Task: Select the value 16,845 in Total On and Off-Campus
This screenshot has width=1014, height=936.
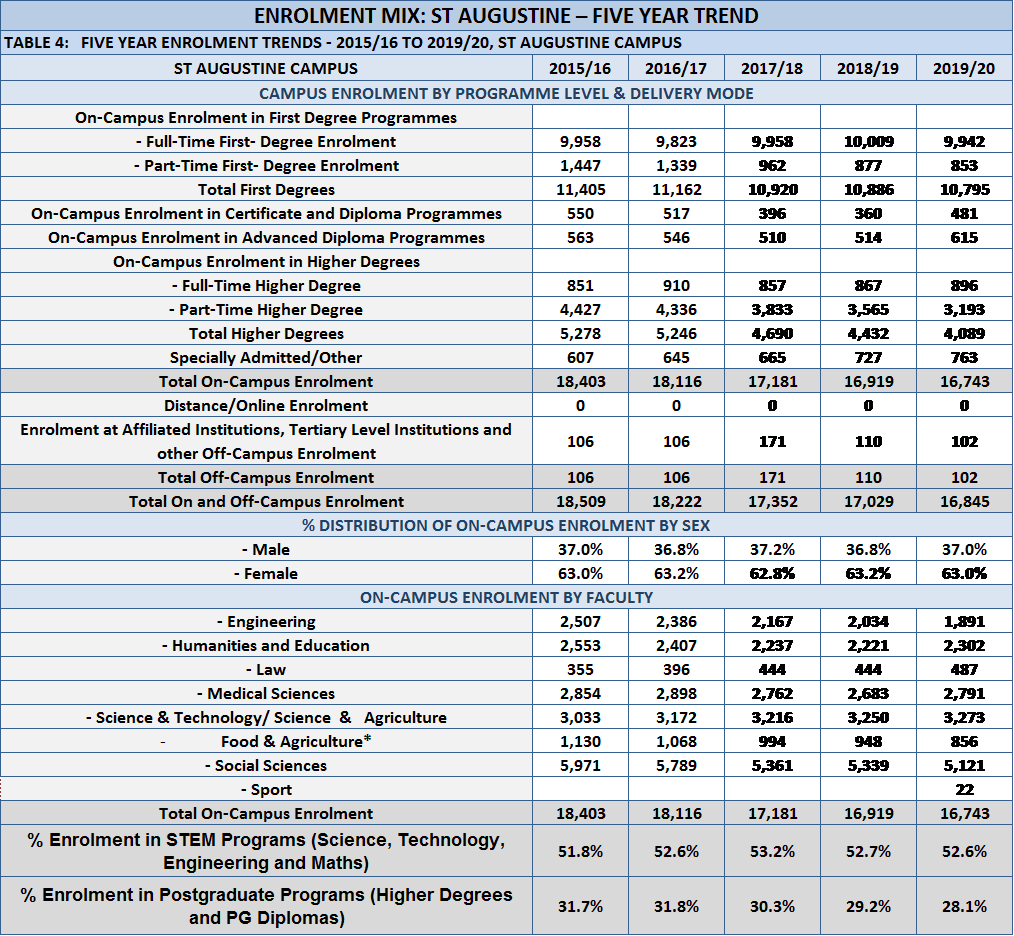Action: tap(965, 501)
